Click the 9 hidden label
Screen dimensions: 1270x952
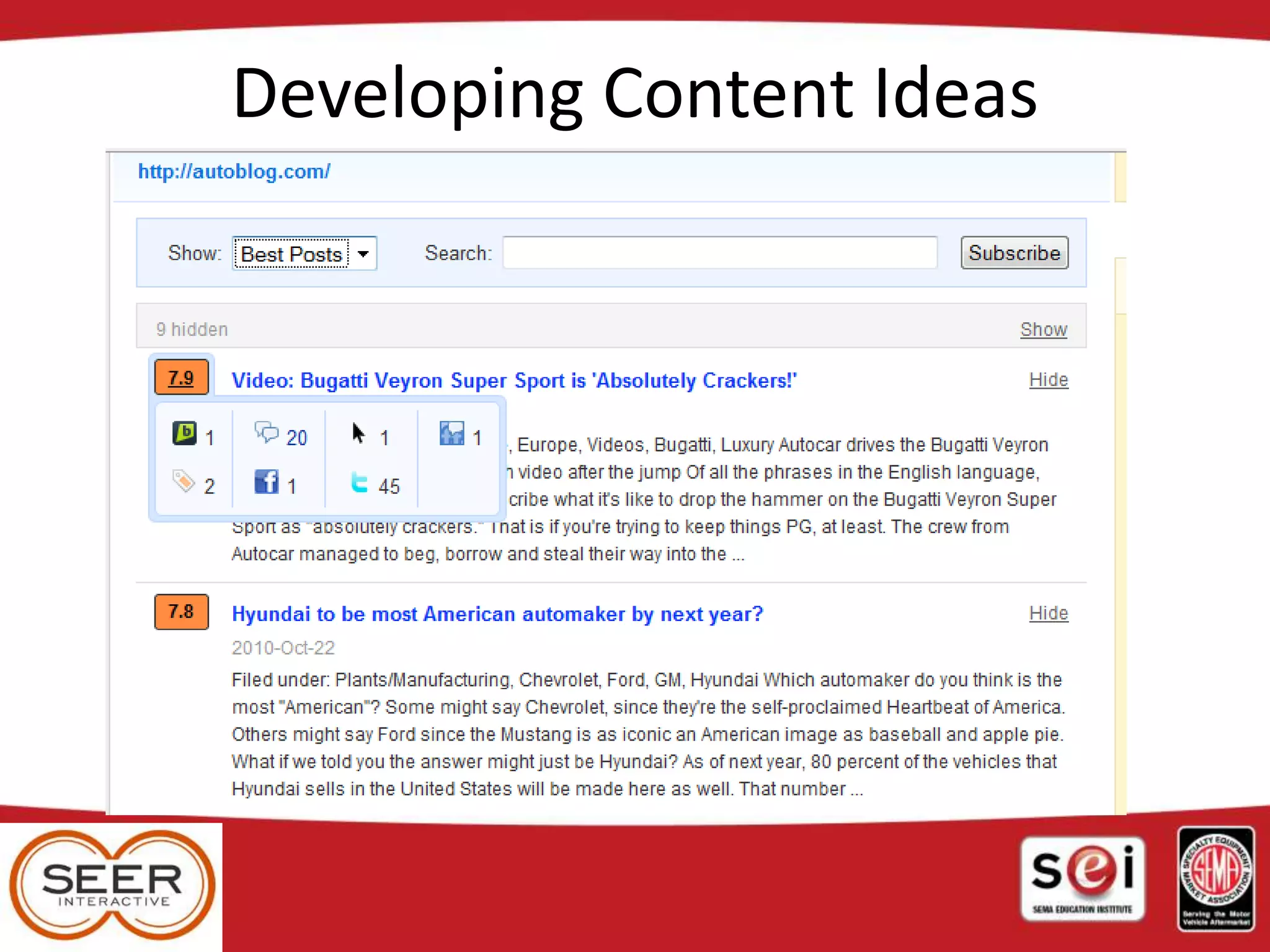(192, 330)
